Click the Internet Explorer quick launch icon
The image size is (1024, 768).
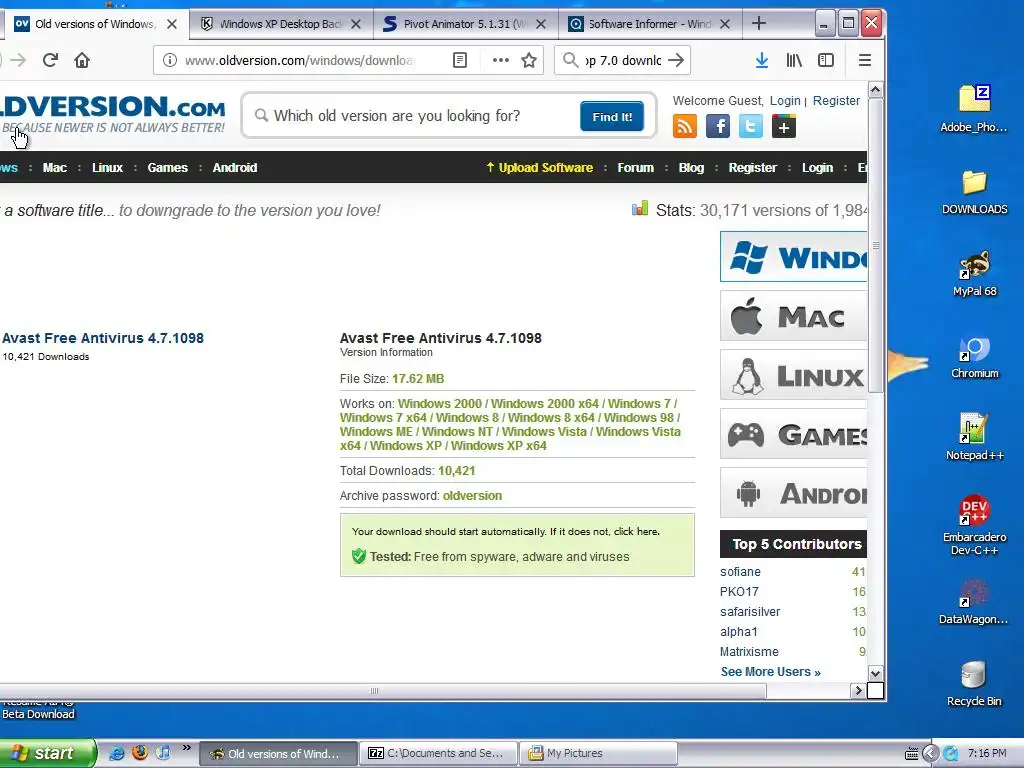tap(116, 753)
